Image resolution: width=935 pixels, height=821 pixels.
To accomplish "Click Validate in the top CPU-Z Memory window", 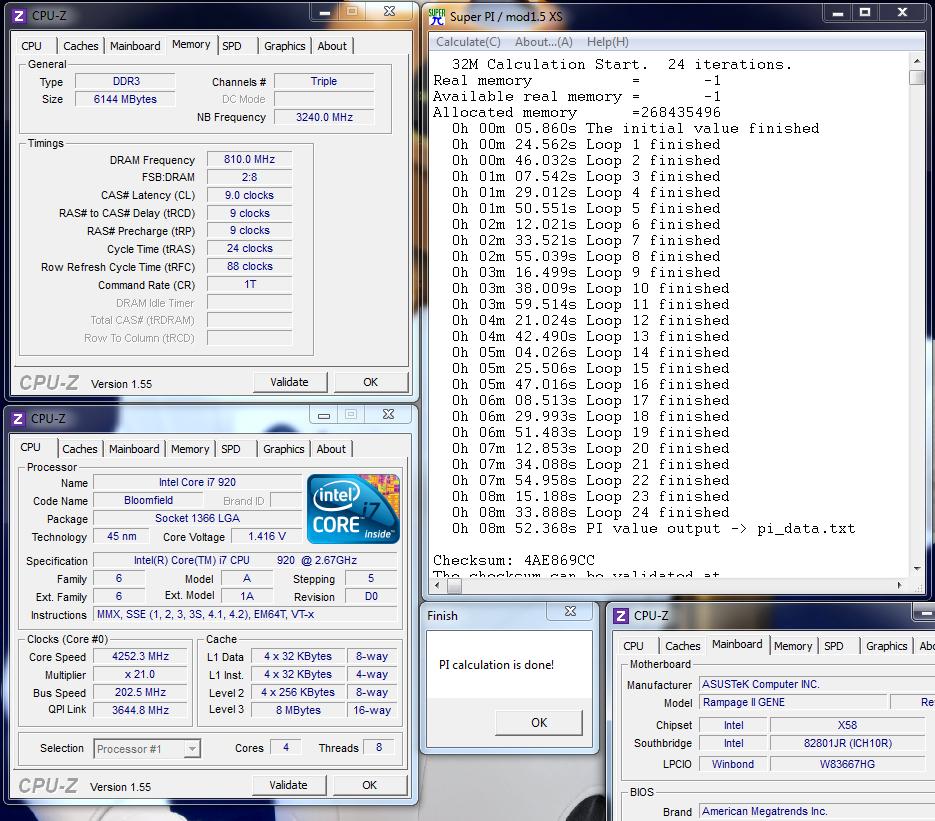I will [x=290, y=382].
